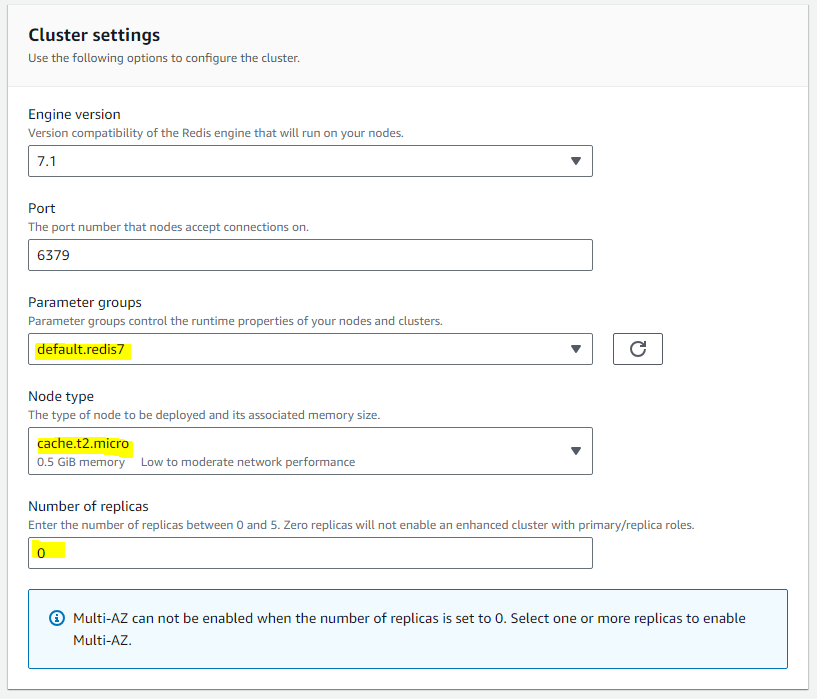Click the Node type dropdown arrow

(576, 451)
